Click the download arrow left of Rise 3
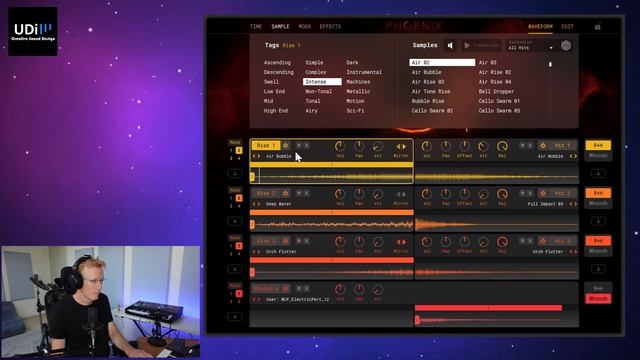 click(x=235, y=269)
